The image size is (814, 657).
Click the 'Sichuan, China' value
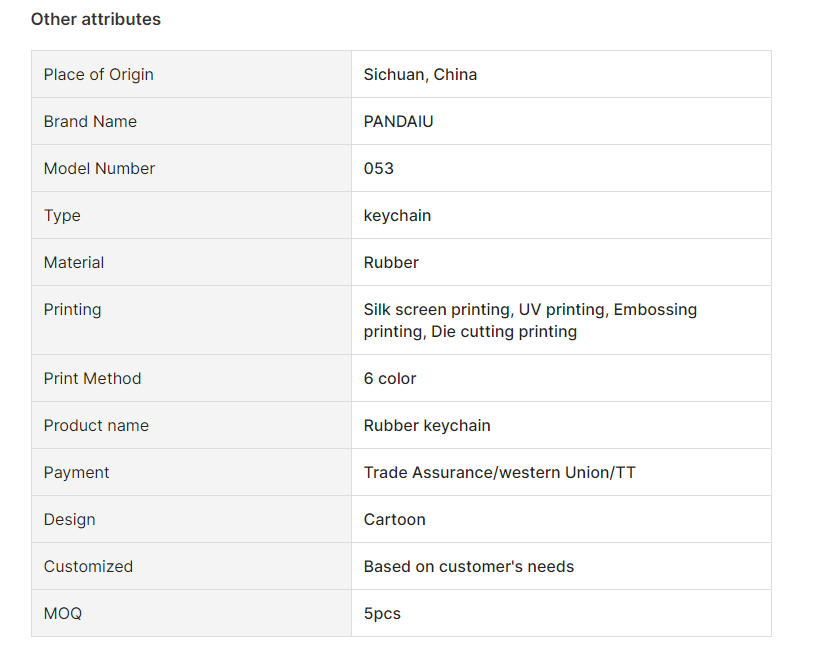(x=420, y=74)
